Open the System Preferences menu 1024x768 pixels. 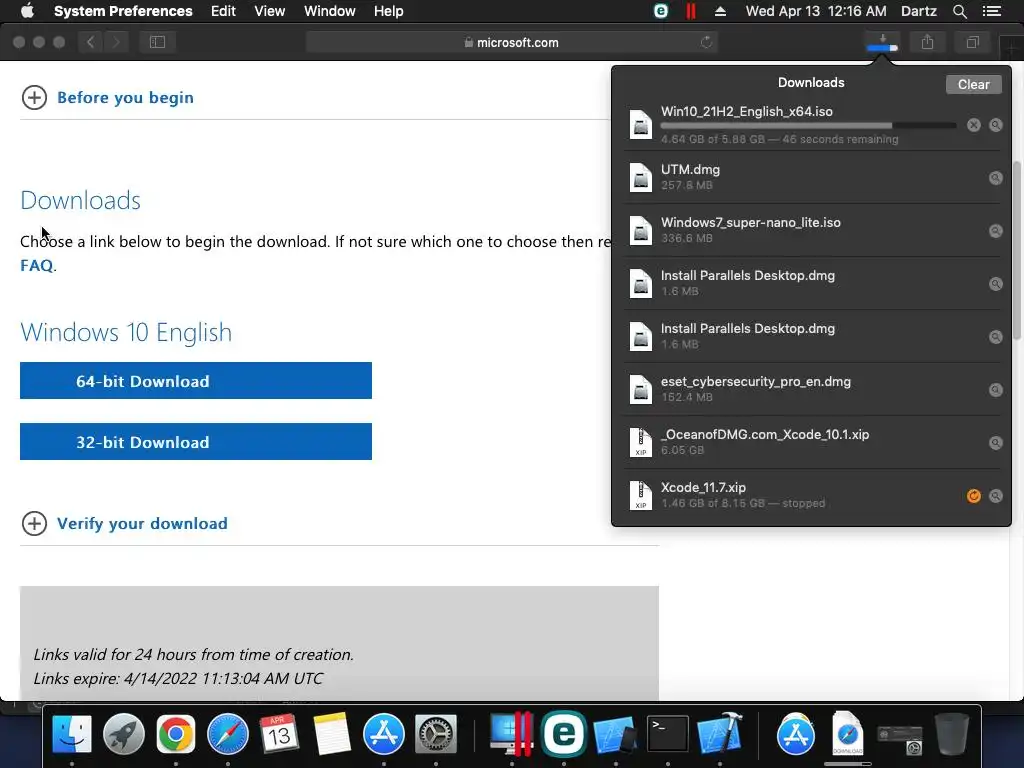tap(123, 11)
